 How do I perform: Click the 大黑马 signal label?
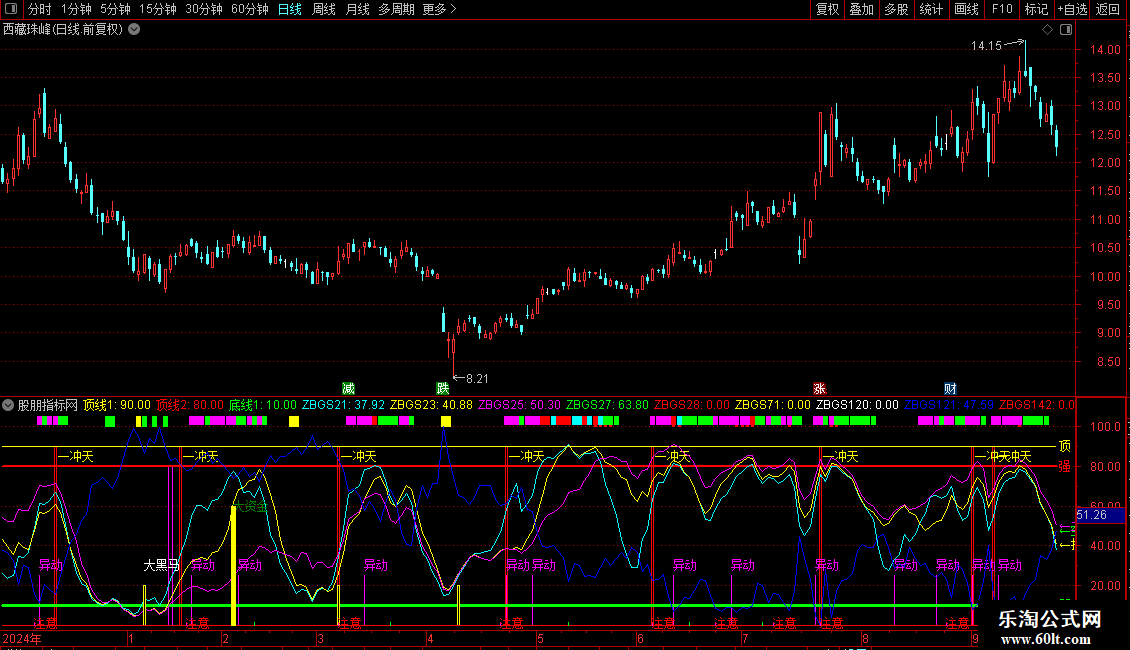pyautogui.click(x=161, y=566)
